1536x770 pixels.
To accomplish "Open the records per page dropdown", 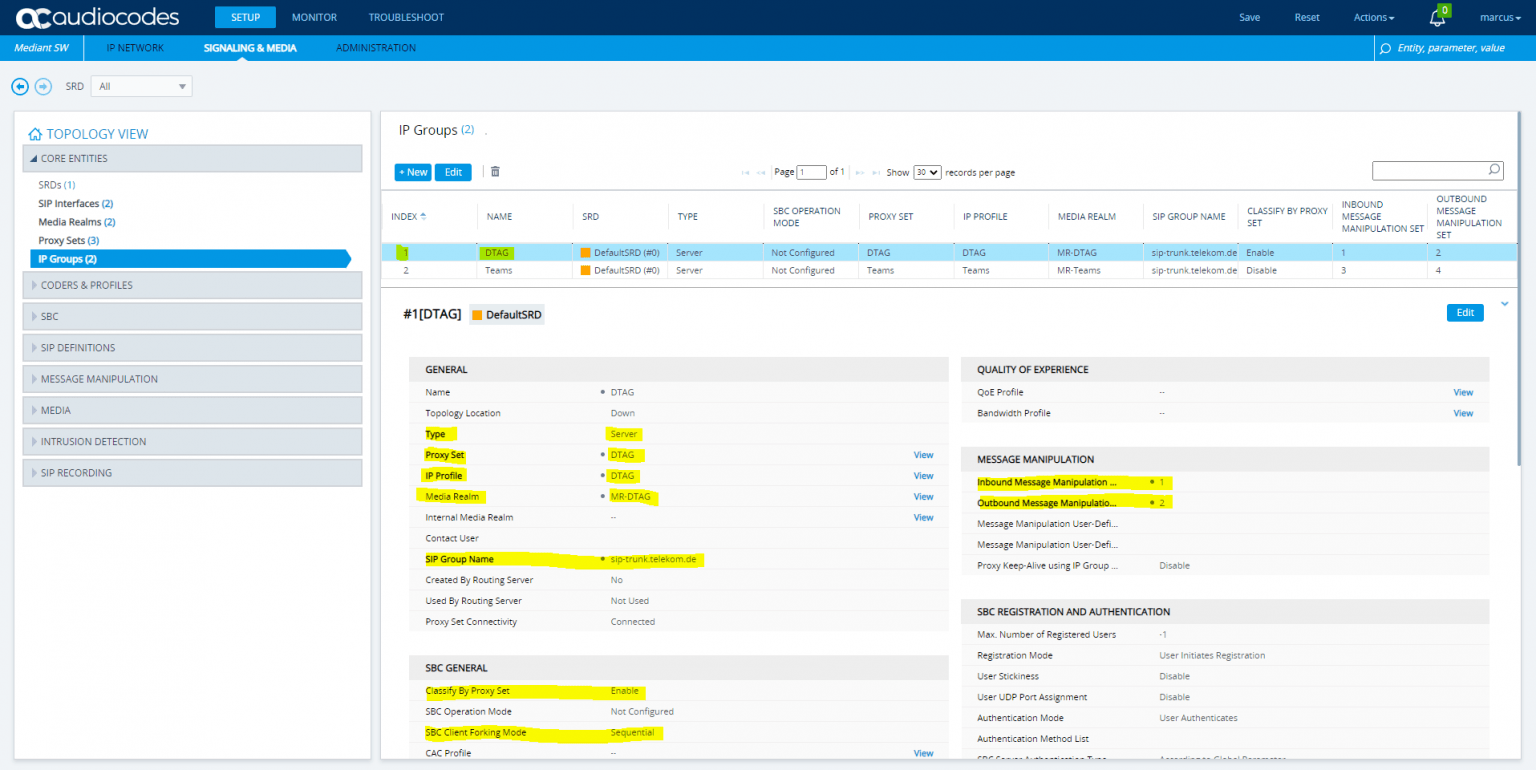I will 927,172.
